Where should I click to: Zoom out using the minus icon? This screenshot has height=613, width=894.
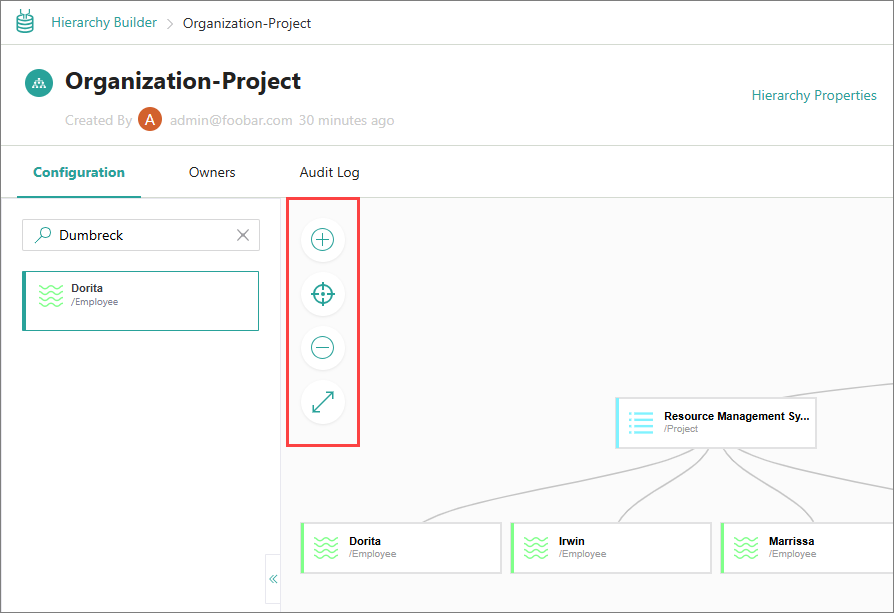[323, 347]
